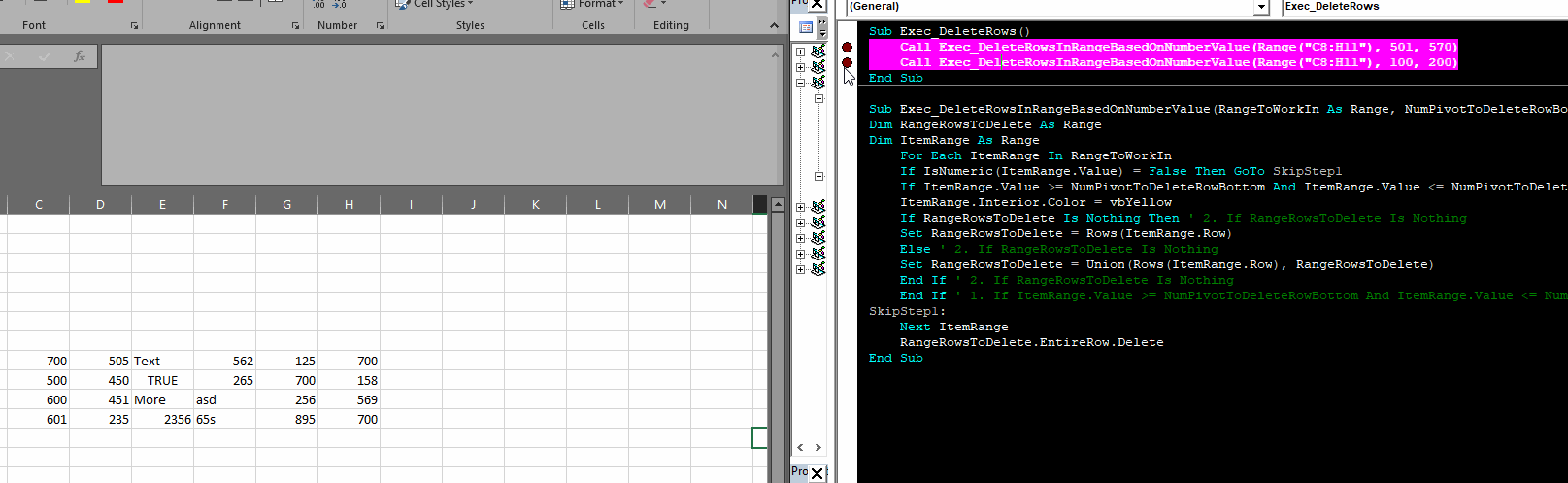1568x483 pixels.
Task: Toggle Folders icon in VBA Project panel
Action: 806,27
